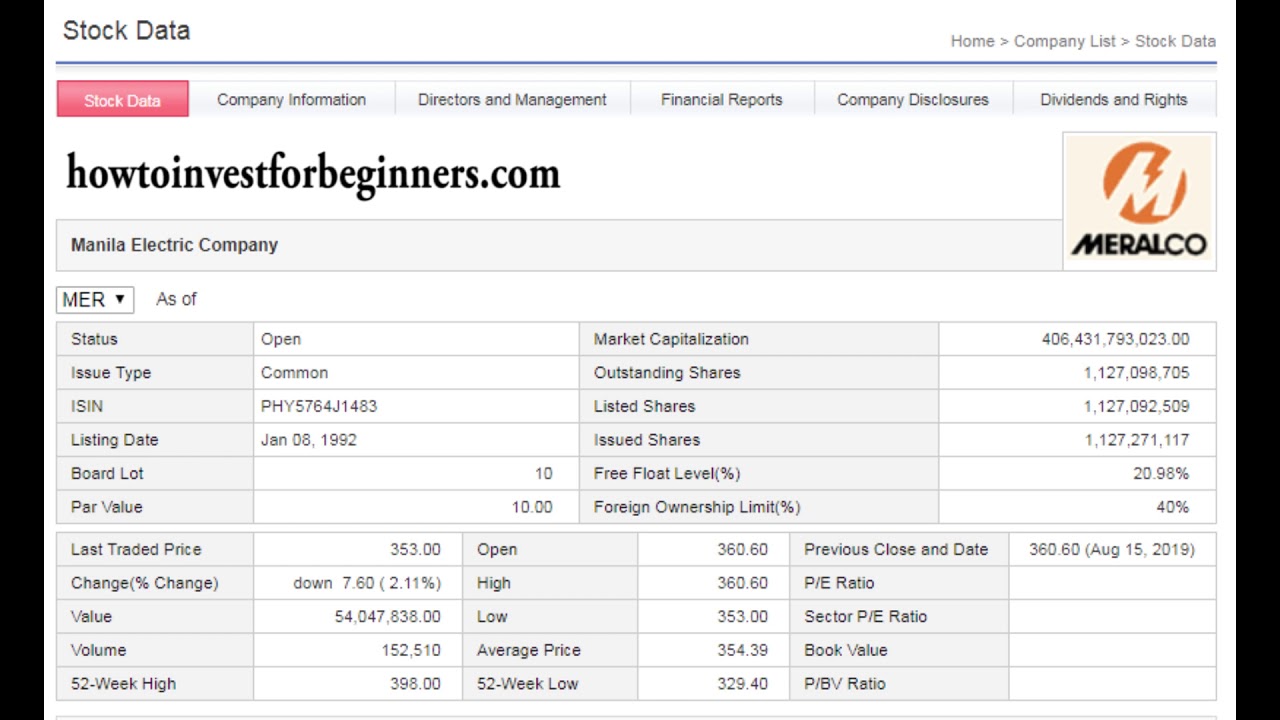Select ISIN value PHY5764J1483
This screenshot has width=1280, height=720.
pos(319,406)
